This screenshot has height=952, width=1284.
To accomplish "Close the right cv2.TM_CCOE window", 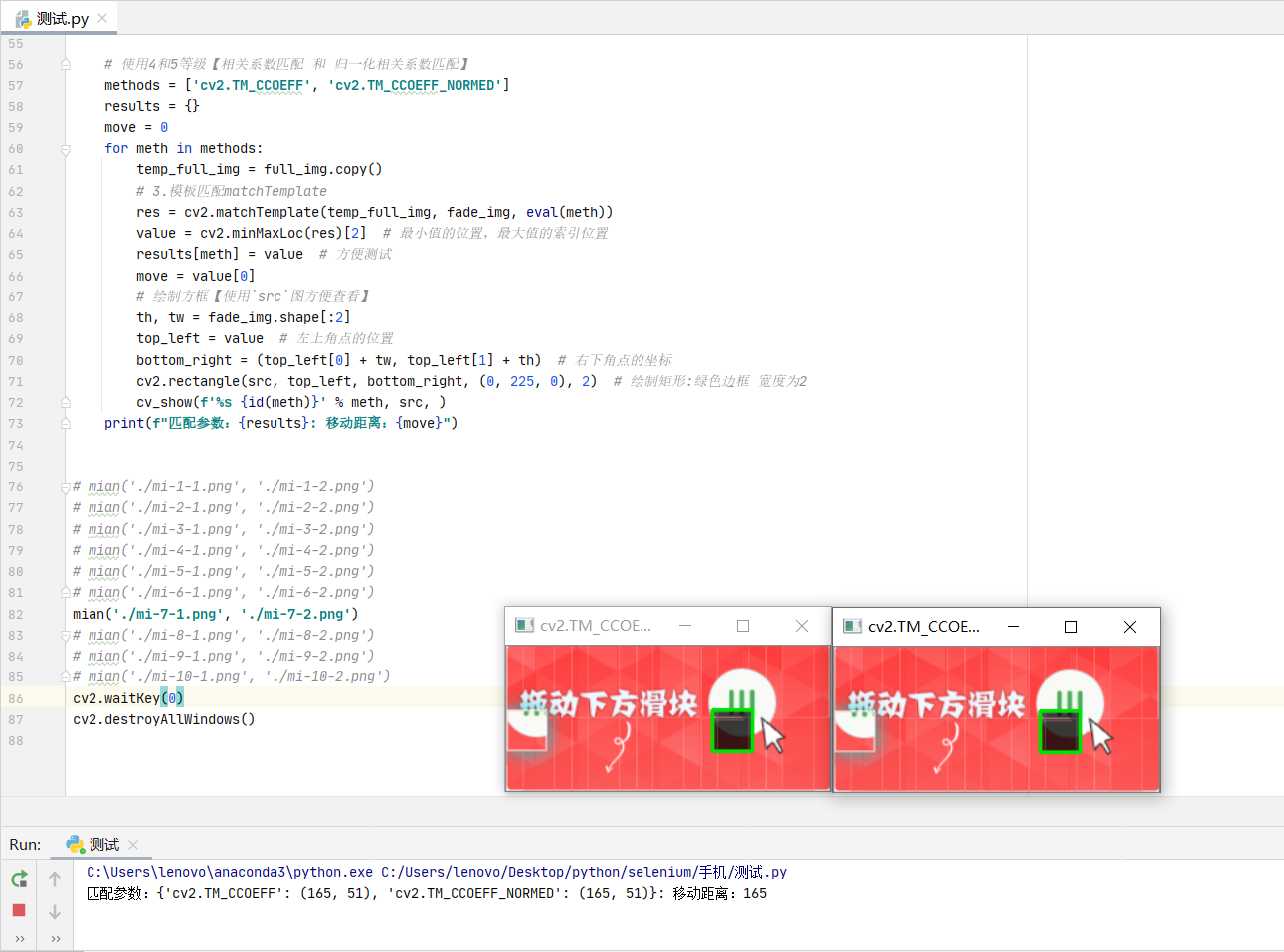I will point(1130,627).
